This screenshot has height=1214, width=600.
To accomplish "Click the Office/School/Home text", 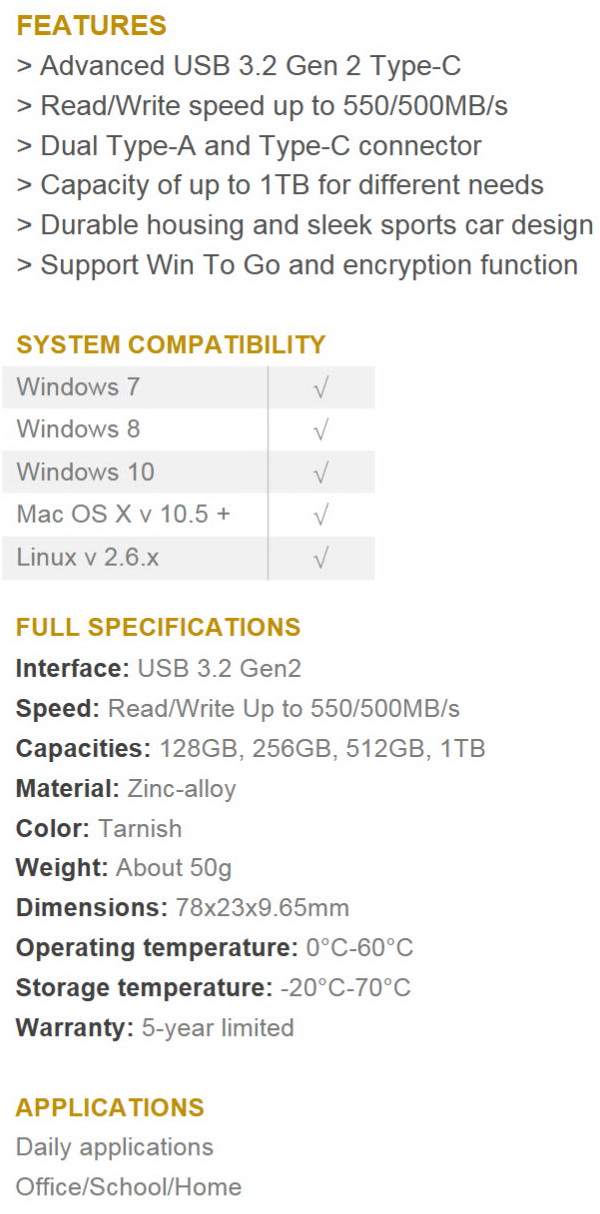I will pos(129,1187).
